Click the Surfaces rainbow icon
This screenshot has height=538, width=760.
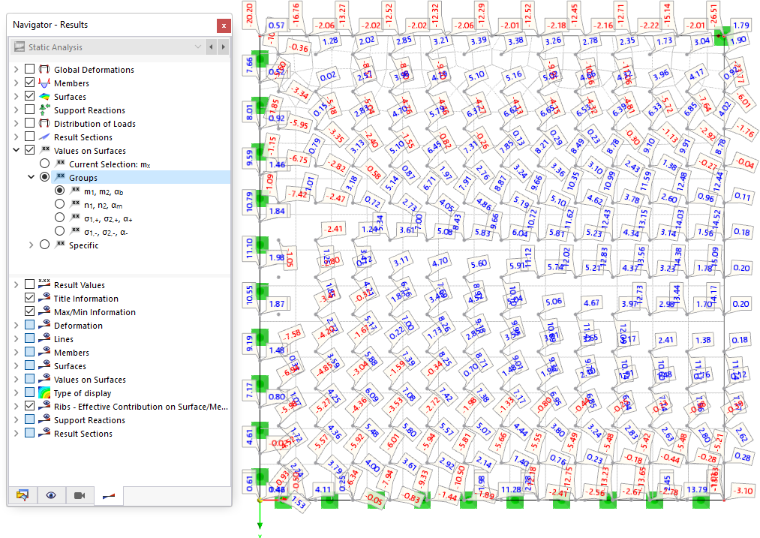(x=45, y=96)
